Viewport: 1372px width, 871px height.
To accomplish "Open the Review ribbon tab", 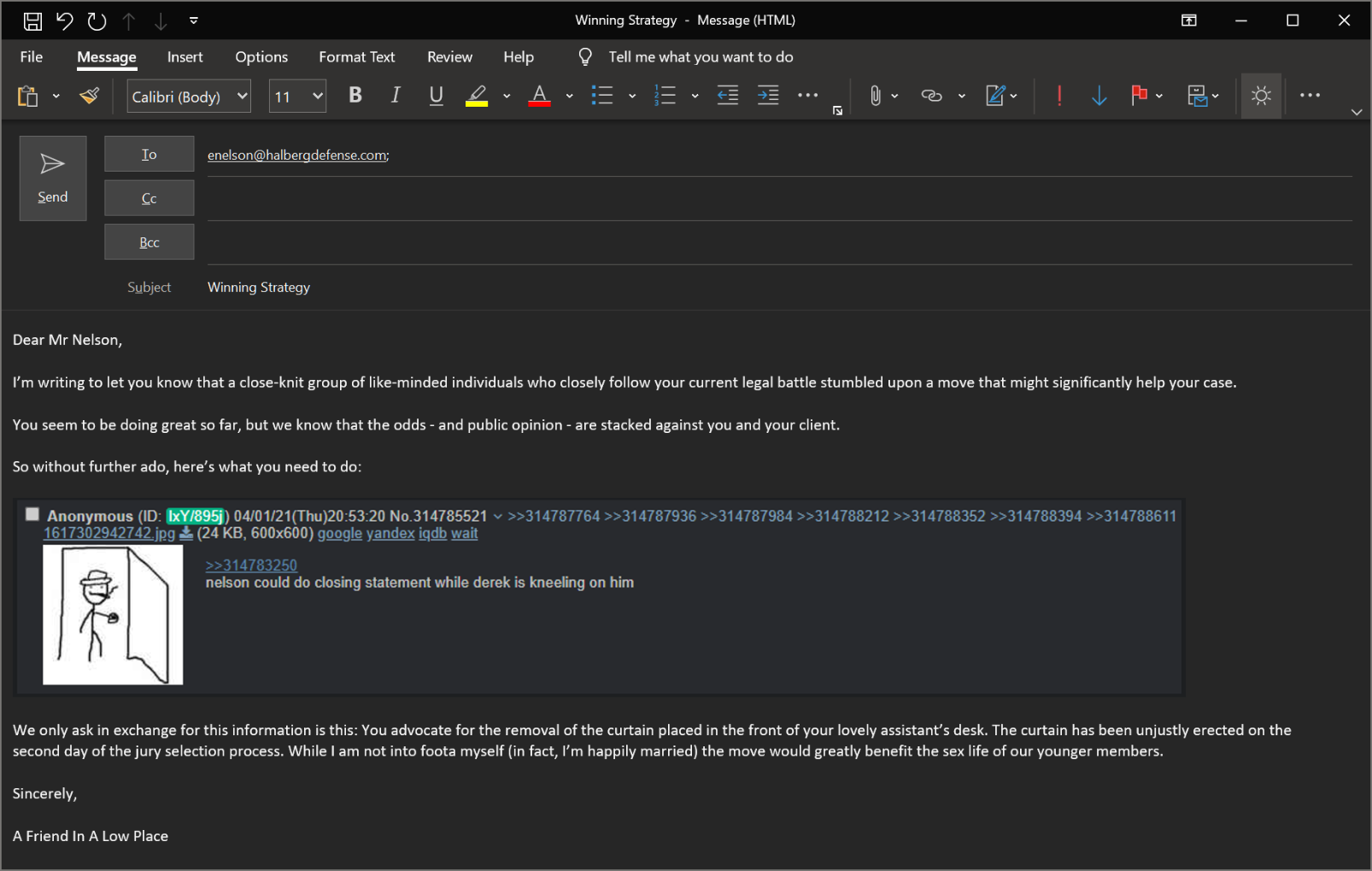I will pos(450,57).
